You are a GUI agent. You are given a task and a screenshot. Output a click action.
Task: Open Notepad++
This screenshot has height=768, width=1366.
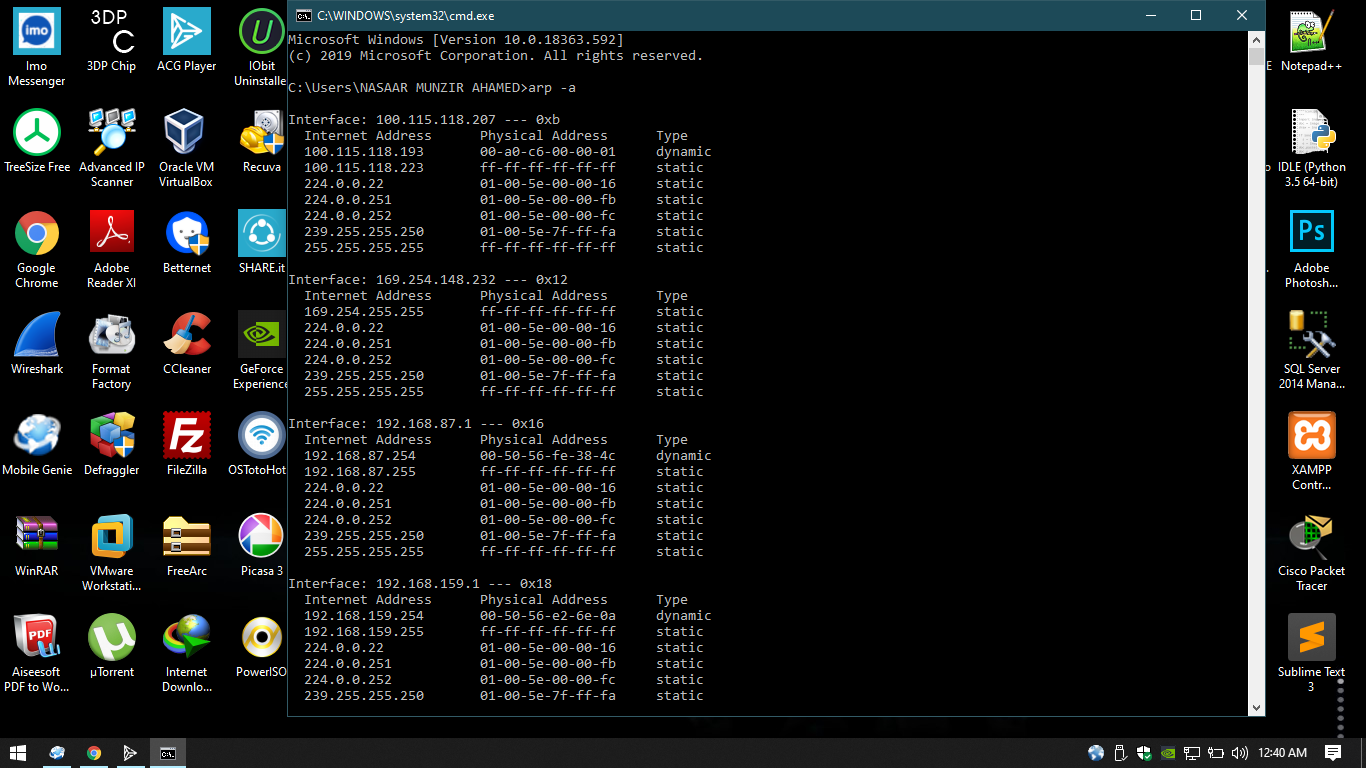1311,33
